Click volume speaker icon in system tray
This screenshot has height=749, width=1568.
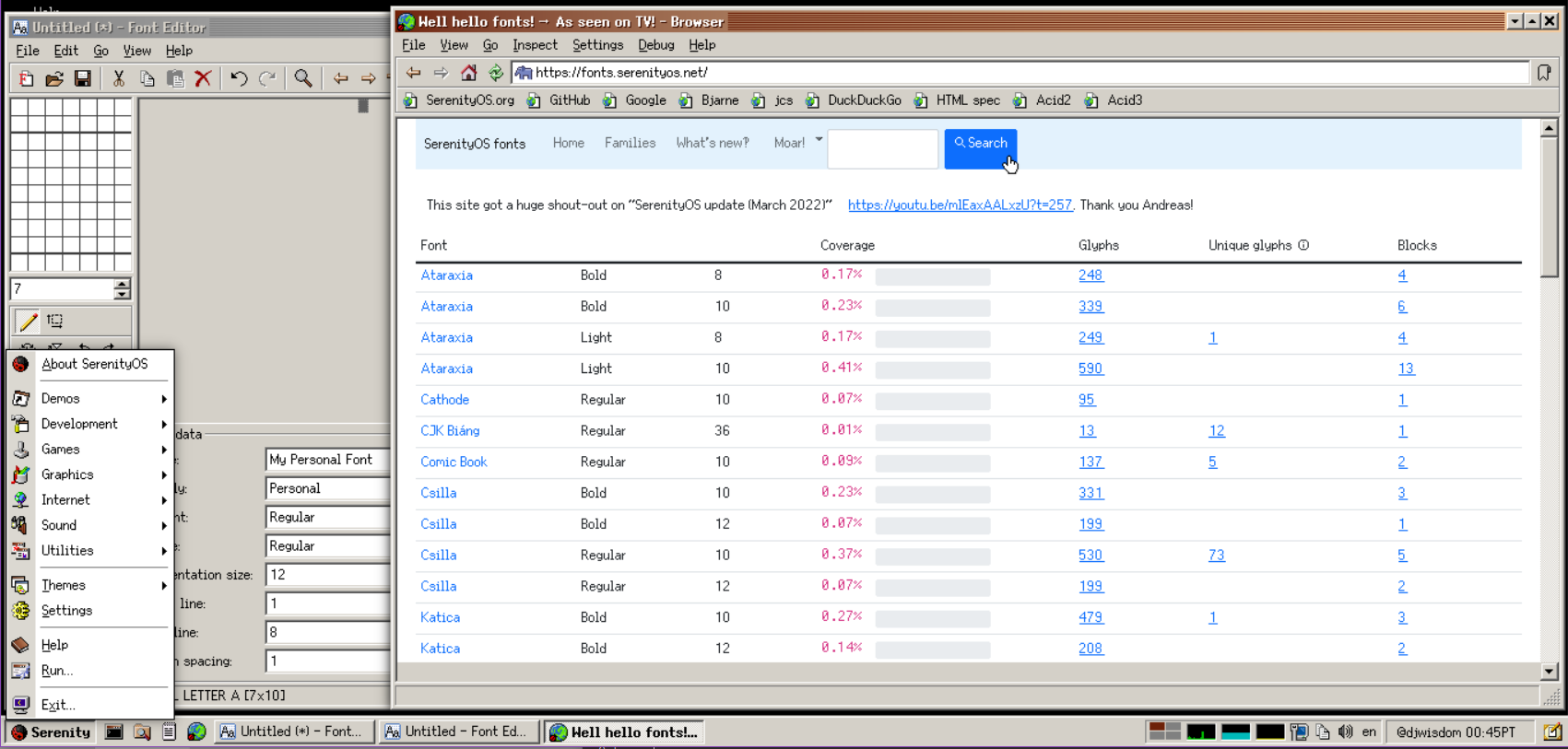1346,731
